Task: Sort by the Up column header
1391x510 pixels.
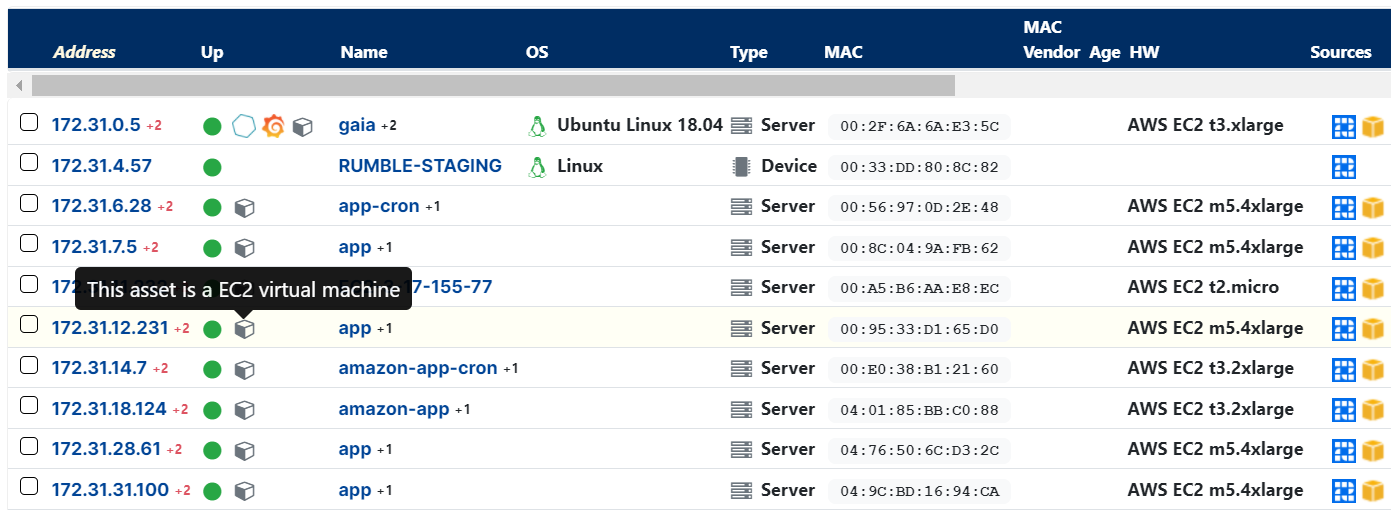Action: click(212, 52)
